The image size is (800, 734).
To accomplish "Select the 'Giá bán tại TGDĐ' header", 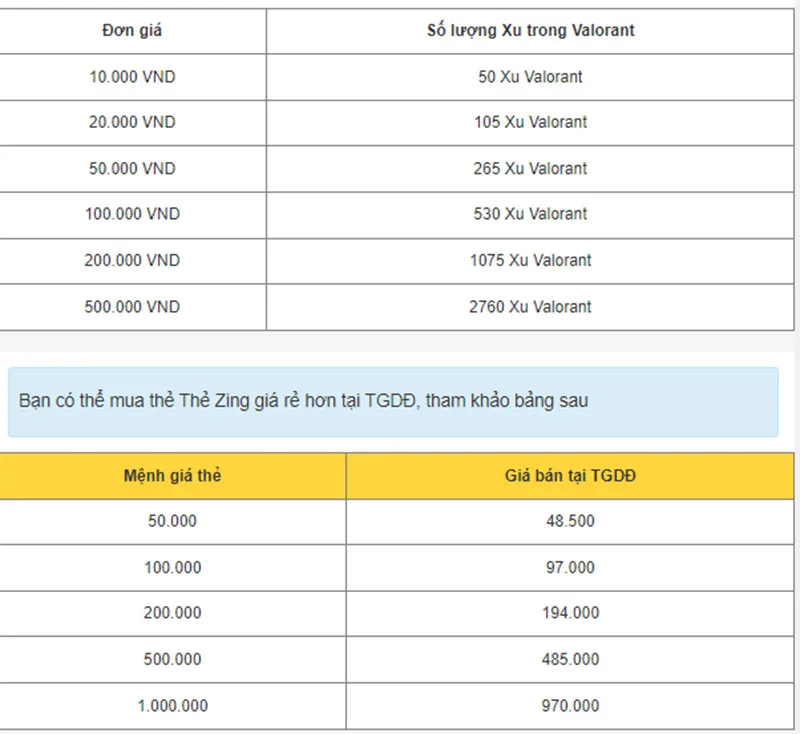I will [570, 476].
